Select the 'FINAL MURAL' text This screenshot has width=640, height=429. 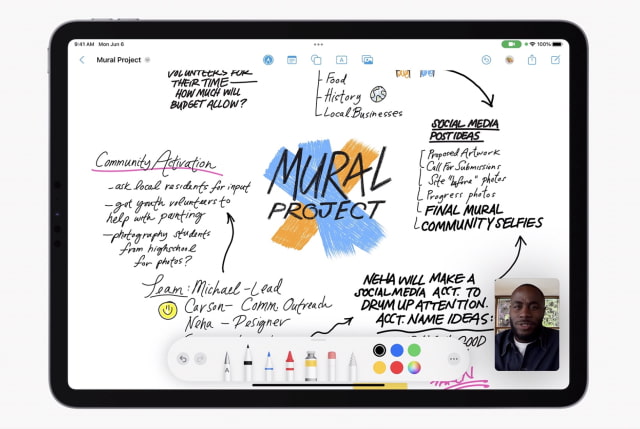coord(464,210)
